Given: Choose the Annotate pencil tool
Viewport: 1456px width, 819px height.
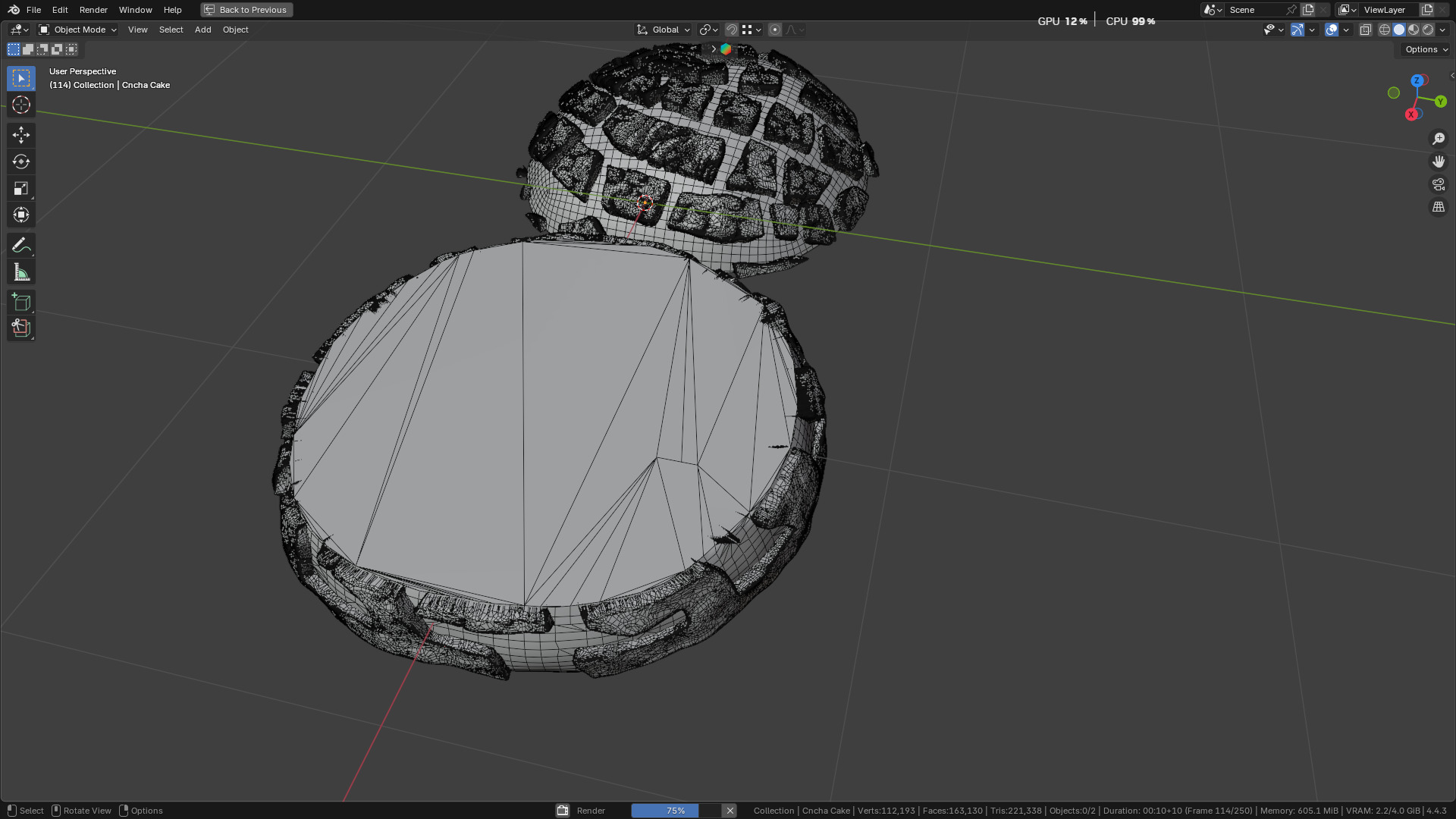Looking at the screenshot, I should (x=21, y=245).
